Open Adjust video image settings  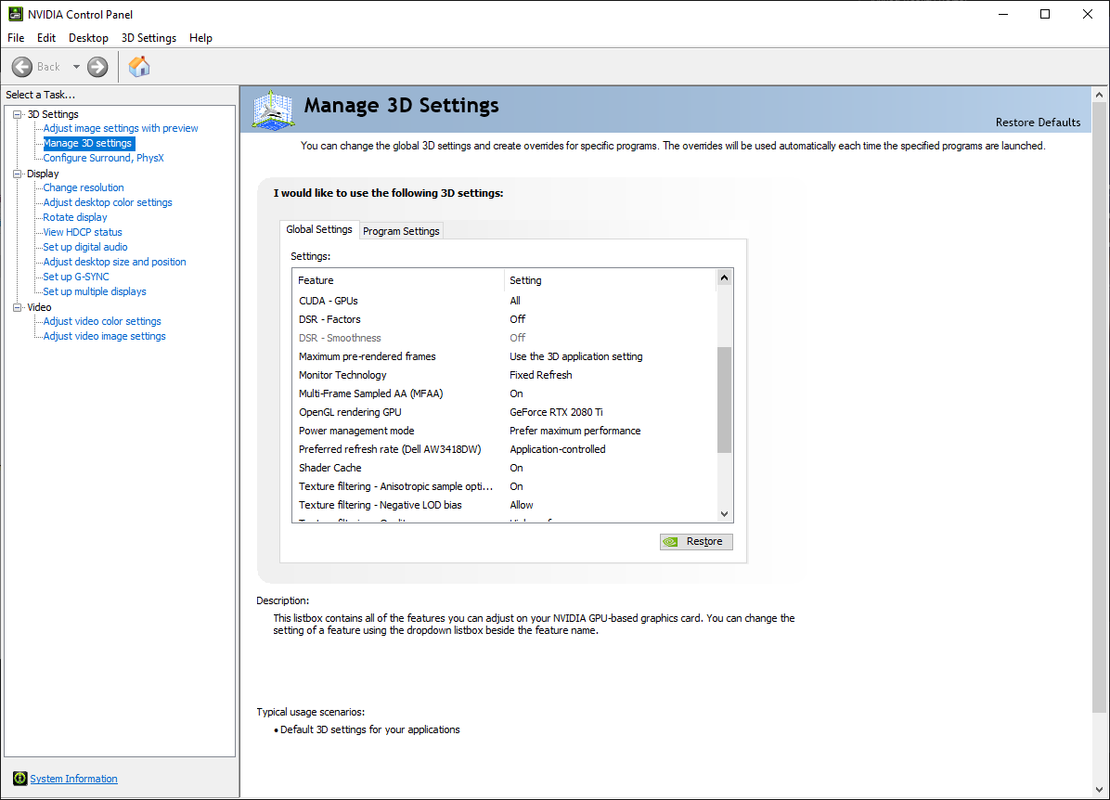(104, 336)
